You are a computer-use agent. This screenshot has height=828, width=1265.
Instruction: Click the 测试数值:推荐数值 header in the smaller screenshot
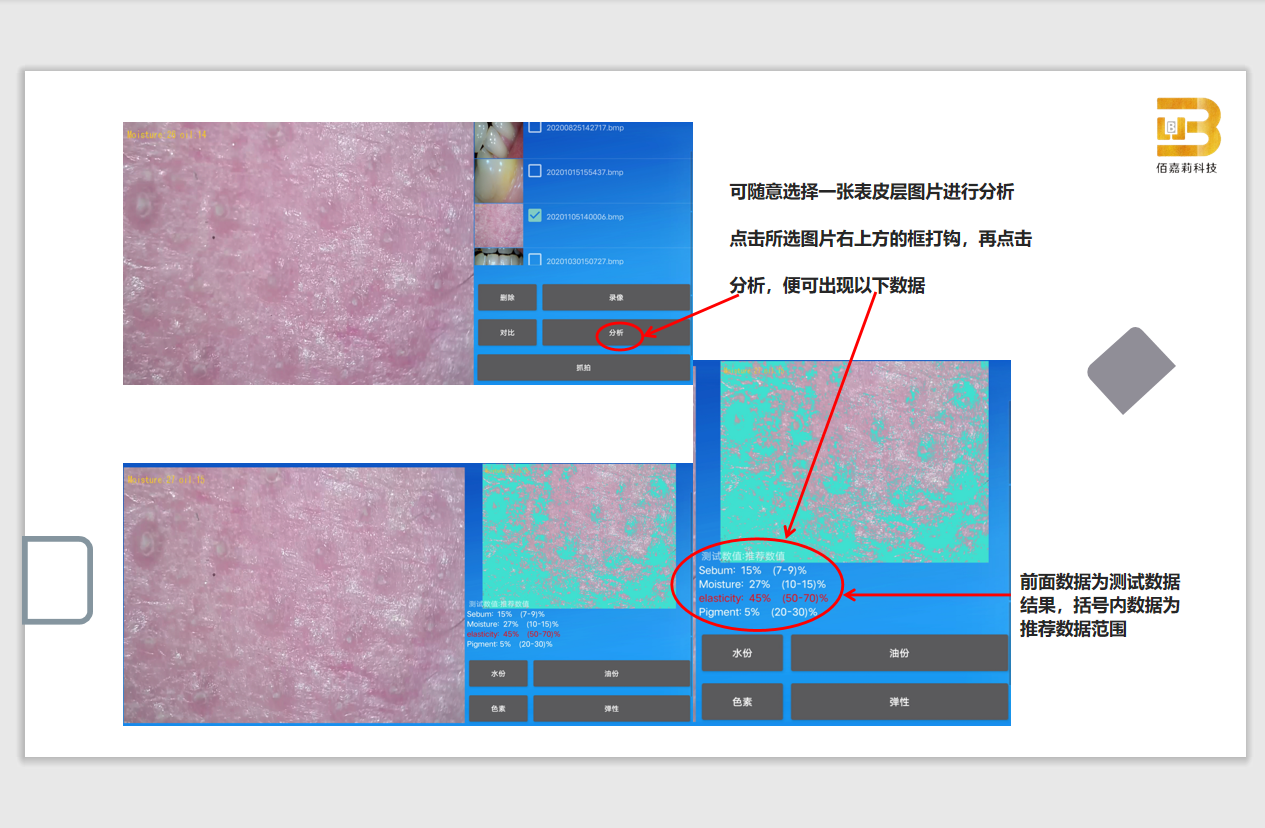click(x=498, y=604)
